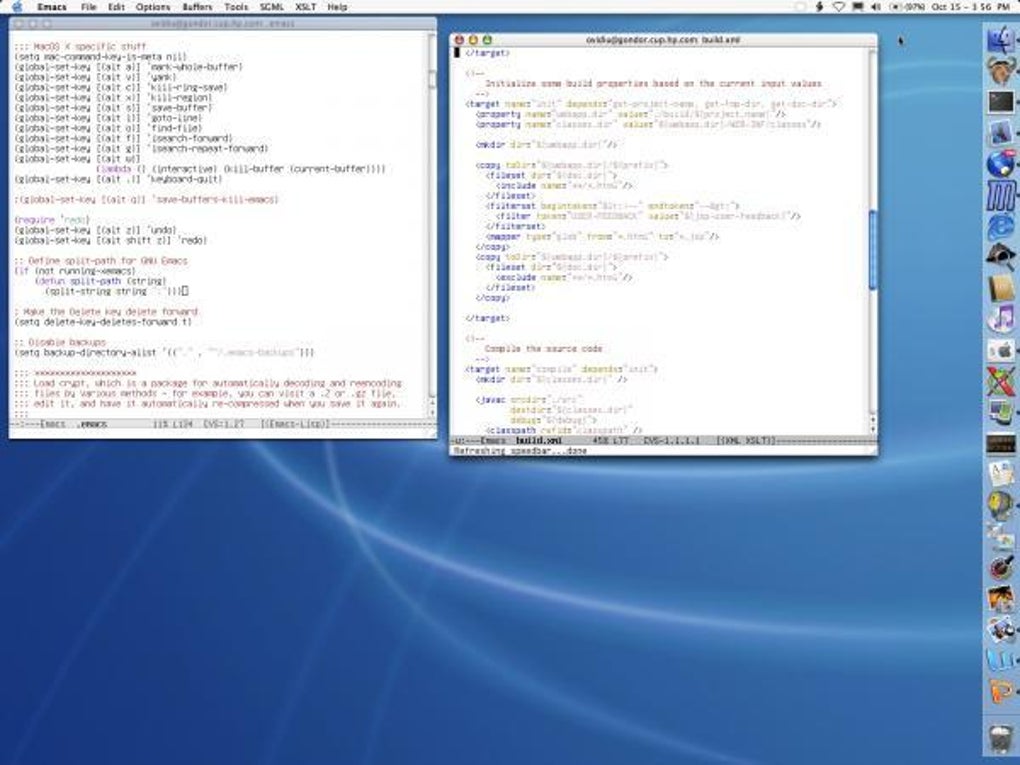Open the Help menu

tap(337, 7)
